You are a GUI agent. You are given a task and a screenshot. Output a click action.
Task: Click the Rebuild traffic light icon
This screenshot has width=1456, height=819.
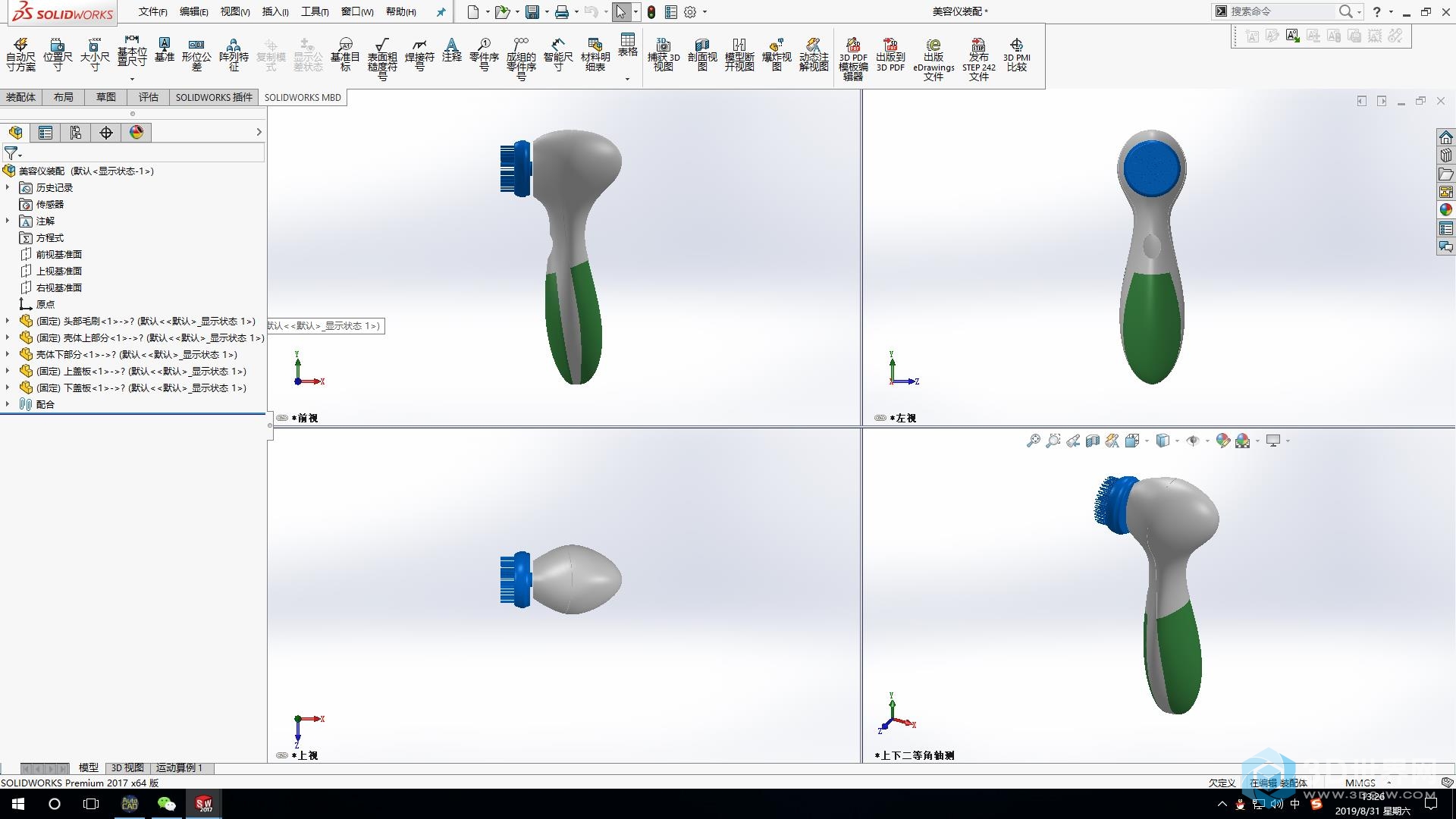[651, 11]
